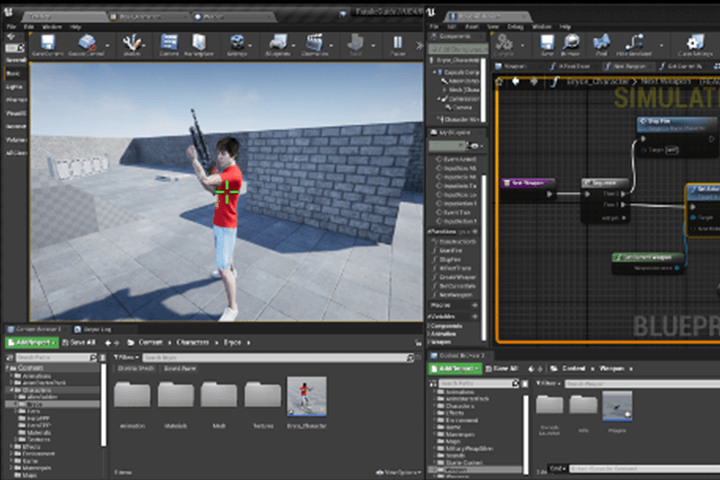720x480 pixels.
Task: Open the Settings dropdown arrow in main toolbar
Action: pos(250,45)
